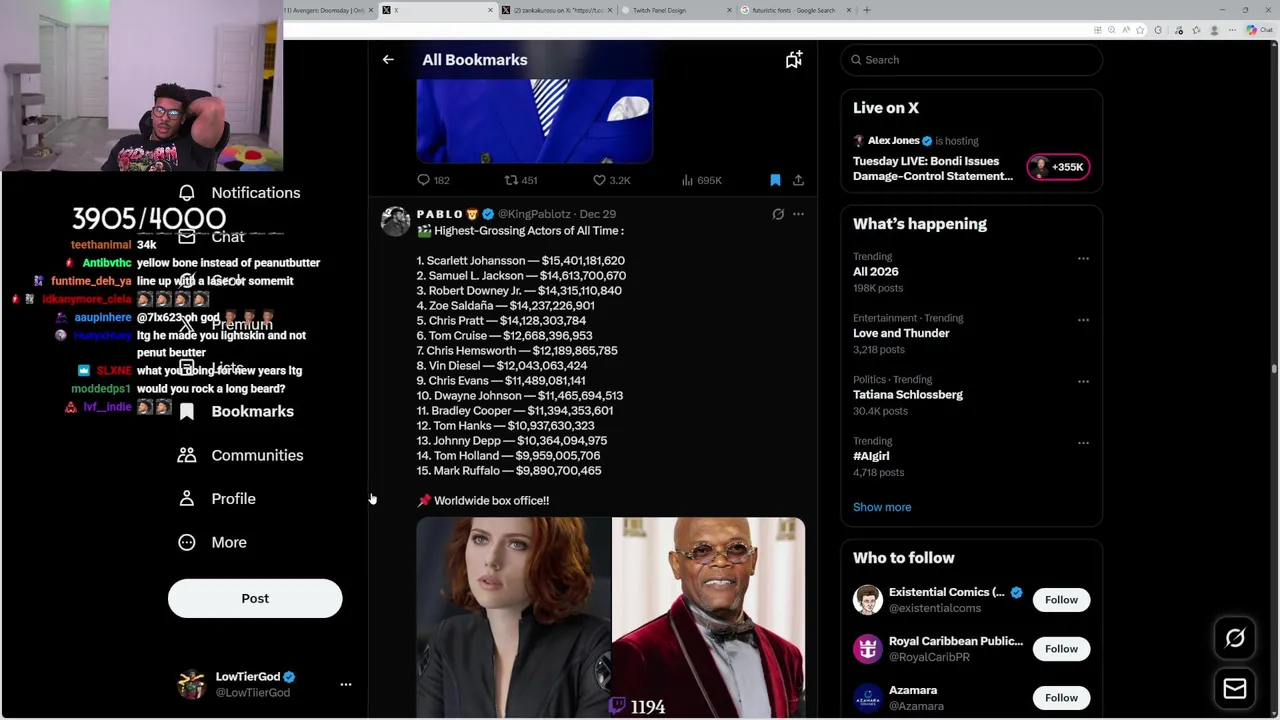1280x720 pixels.
Task: Like the post with 3.2K likes
Action: click(611, 180)
